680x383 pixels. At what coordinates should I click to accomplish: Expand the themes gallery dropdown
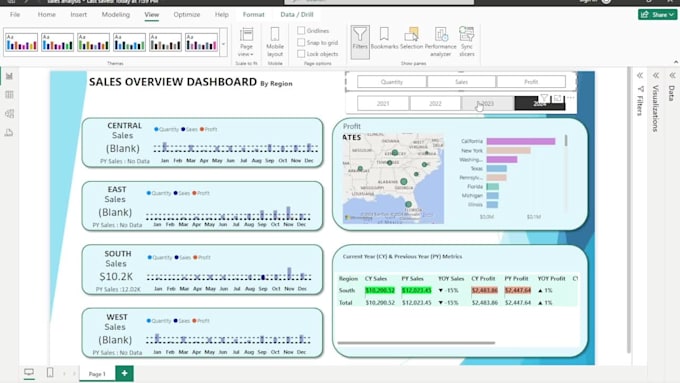tap(223, 43)
